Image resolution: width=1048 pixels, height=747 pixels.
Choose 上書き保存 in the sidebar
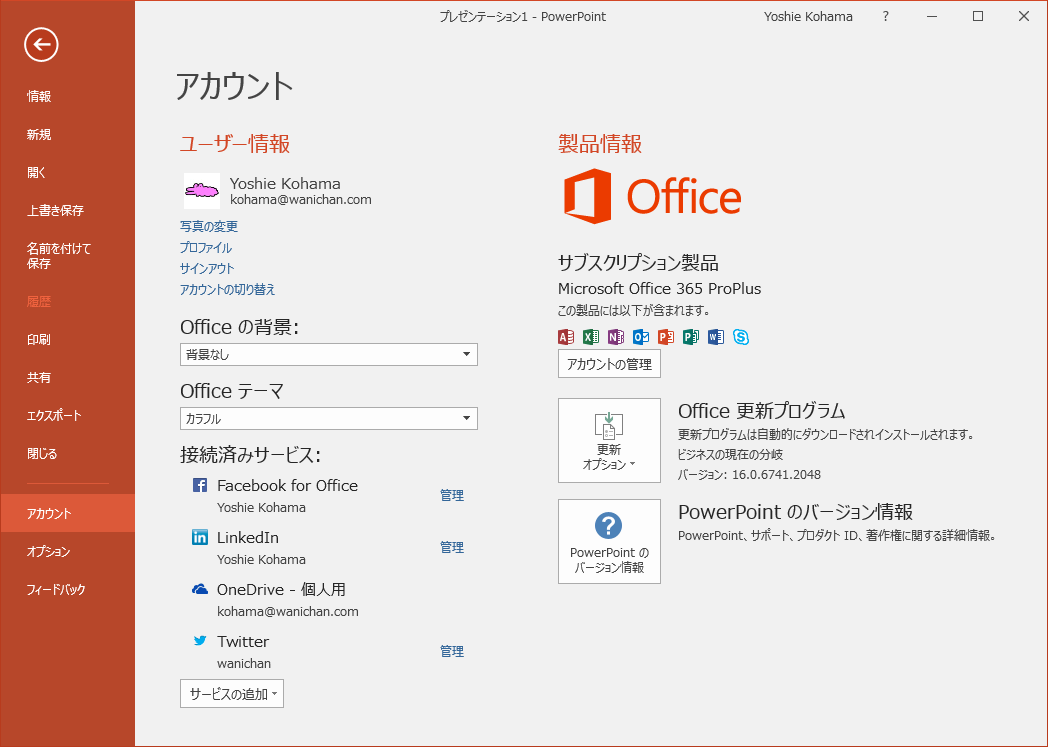pos(55,210)
